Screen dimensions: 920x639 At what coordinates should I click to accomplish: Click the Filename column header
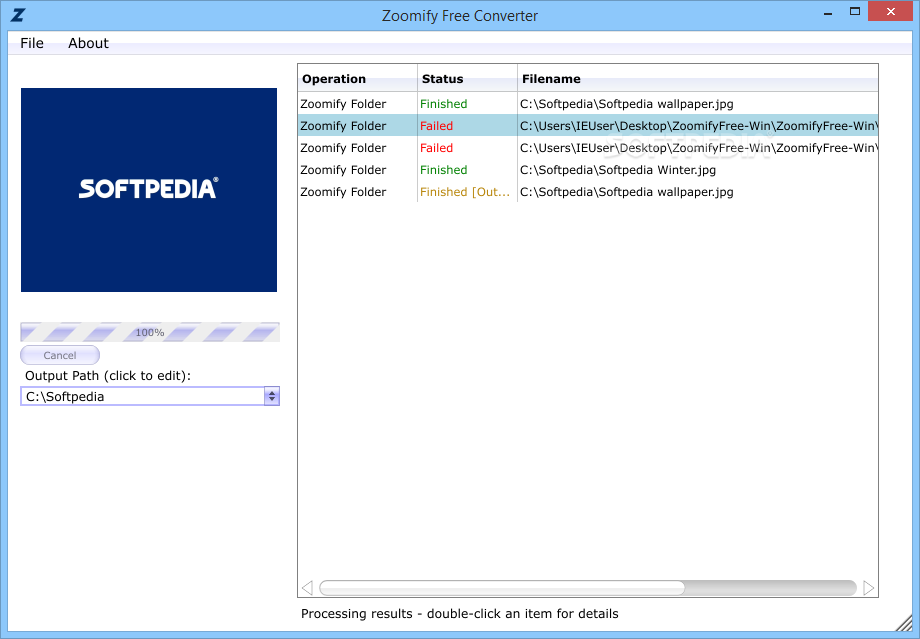coord(698,79)
